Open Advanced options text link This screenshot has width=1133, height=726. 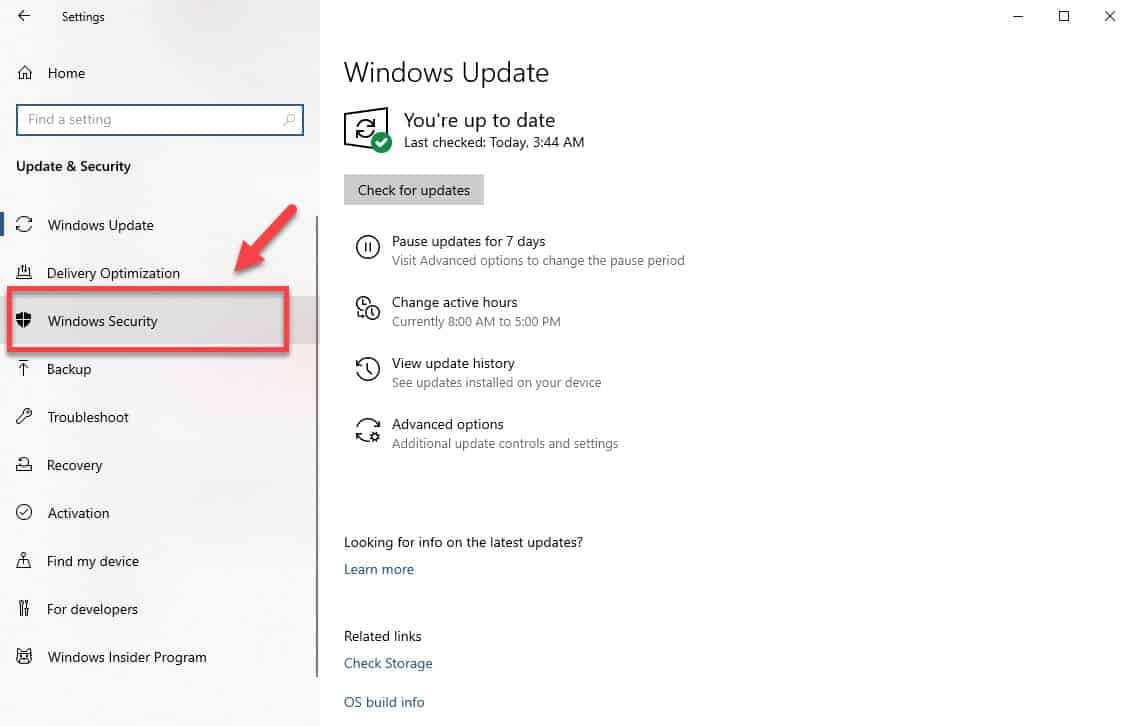[x=447, y=424]
